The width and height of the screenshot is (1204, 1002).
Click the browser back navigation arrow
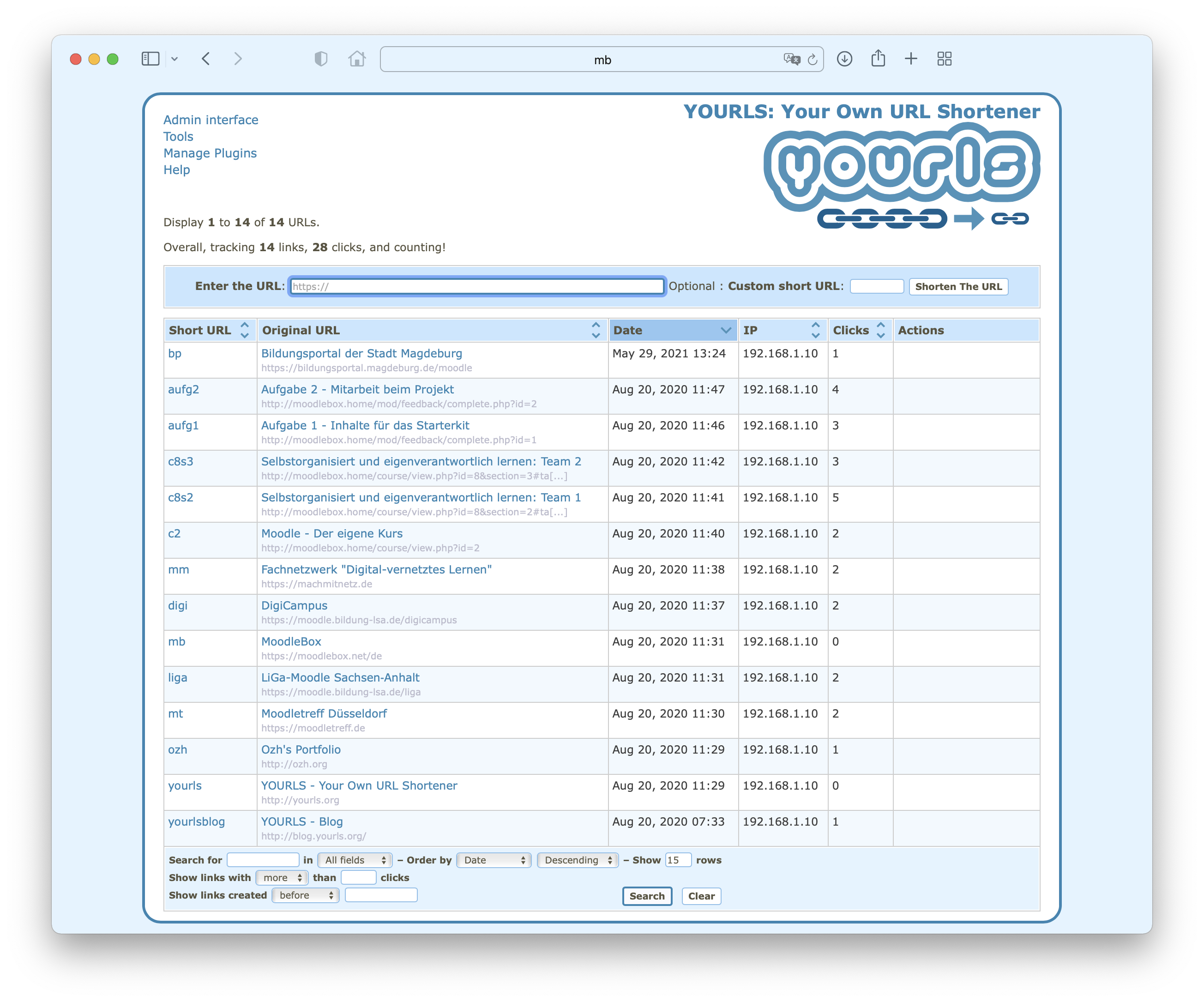click(x=206, y=58)
